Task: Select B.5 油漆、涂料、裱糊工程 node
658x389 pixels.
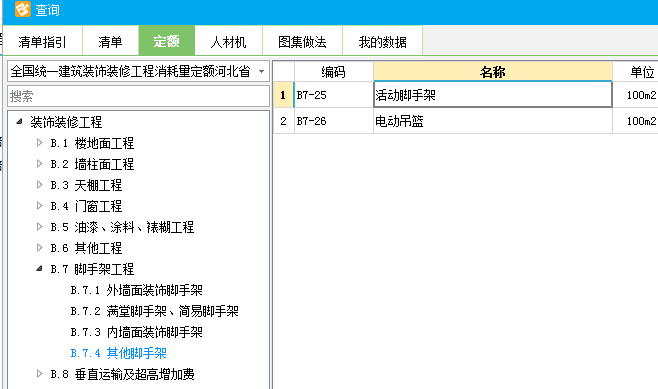Action: (122, 227)
